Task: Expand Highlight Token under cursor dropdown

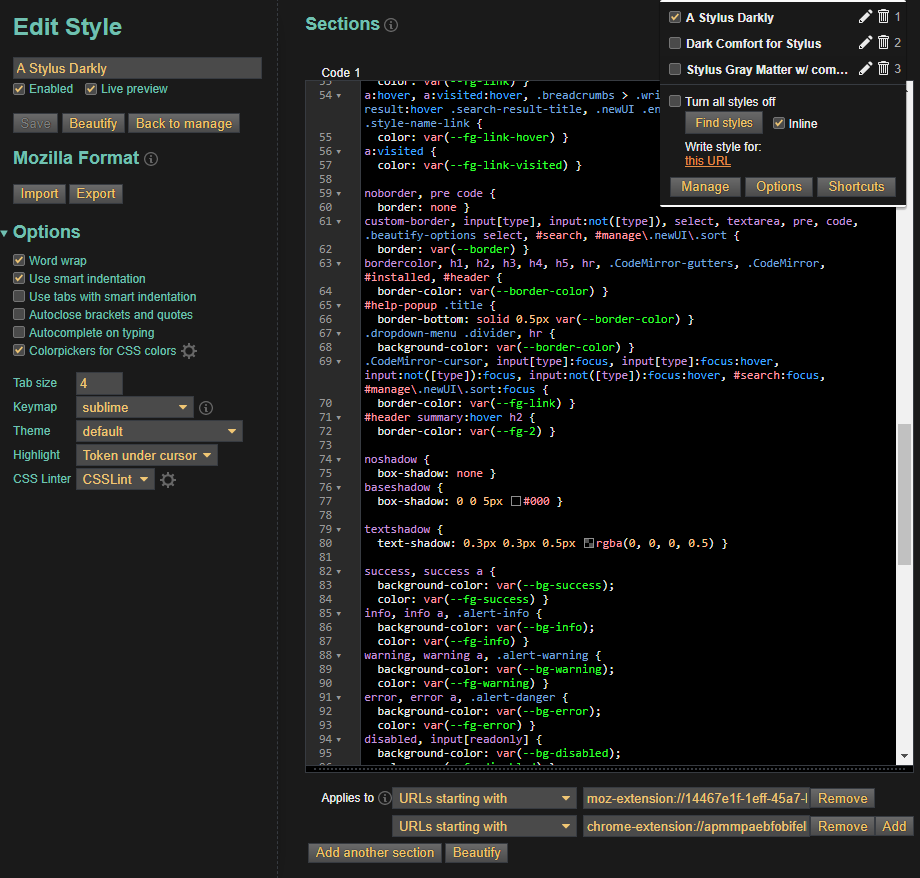Action: point(147,455)
